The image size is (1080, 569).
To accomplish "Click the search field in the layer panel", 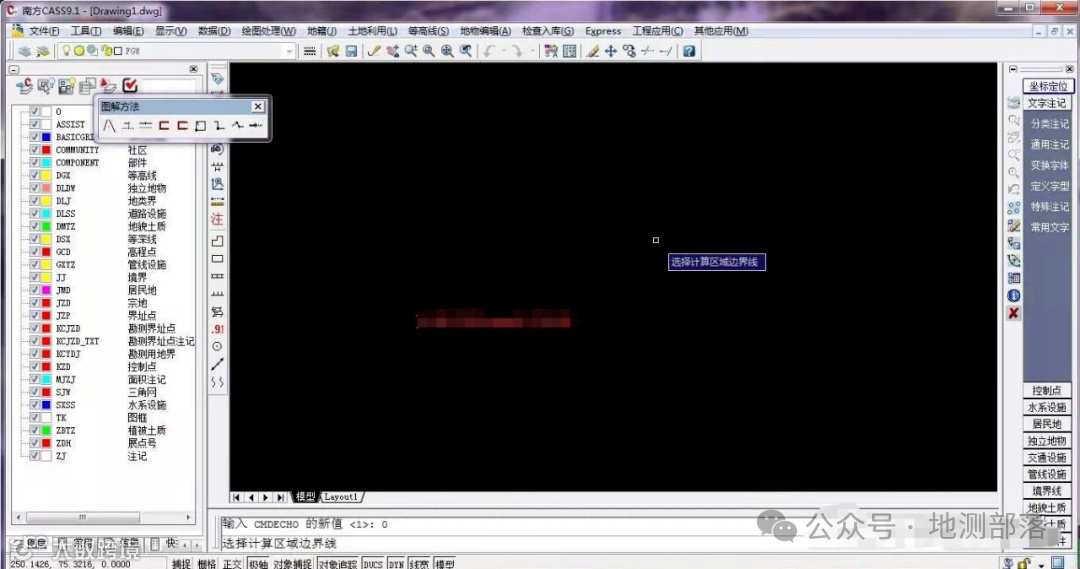I will pyautogui.click(x=169, y=85).
